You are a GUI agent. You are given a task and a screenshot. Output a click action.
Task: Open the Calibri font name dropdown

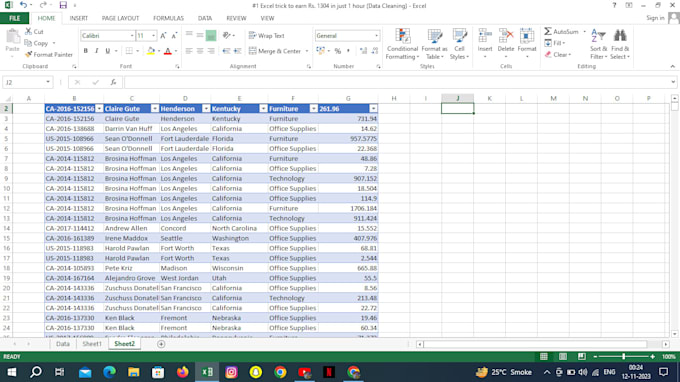(132, 36)
